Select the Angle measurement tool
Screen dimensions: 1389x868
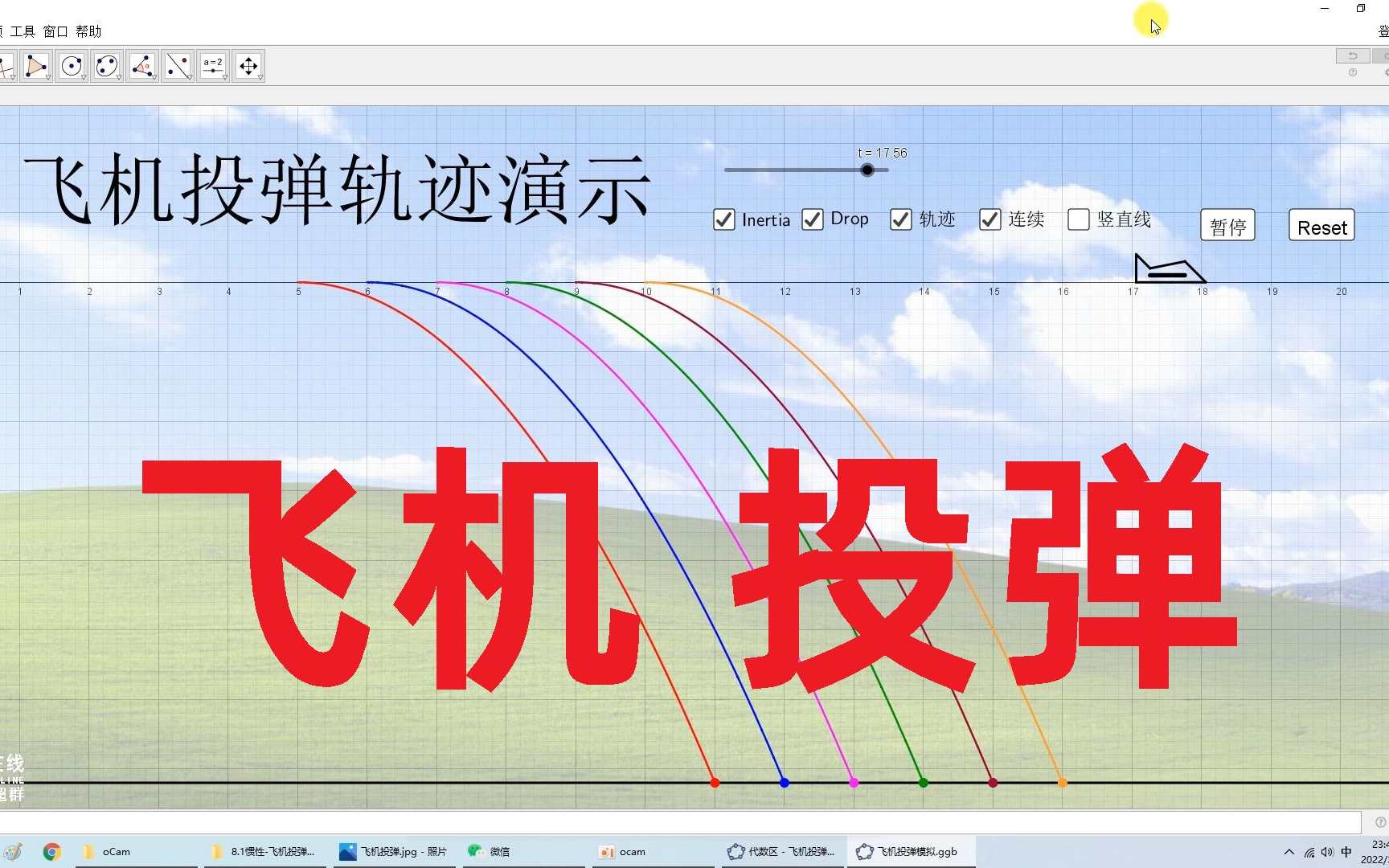pos(142,65)
